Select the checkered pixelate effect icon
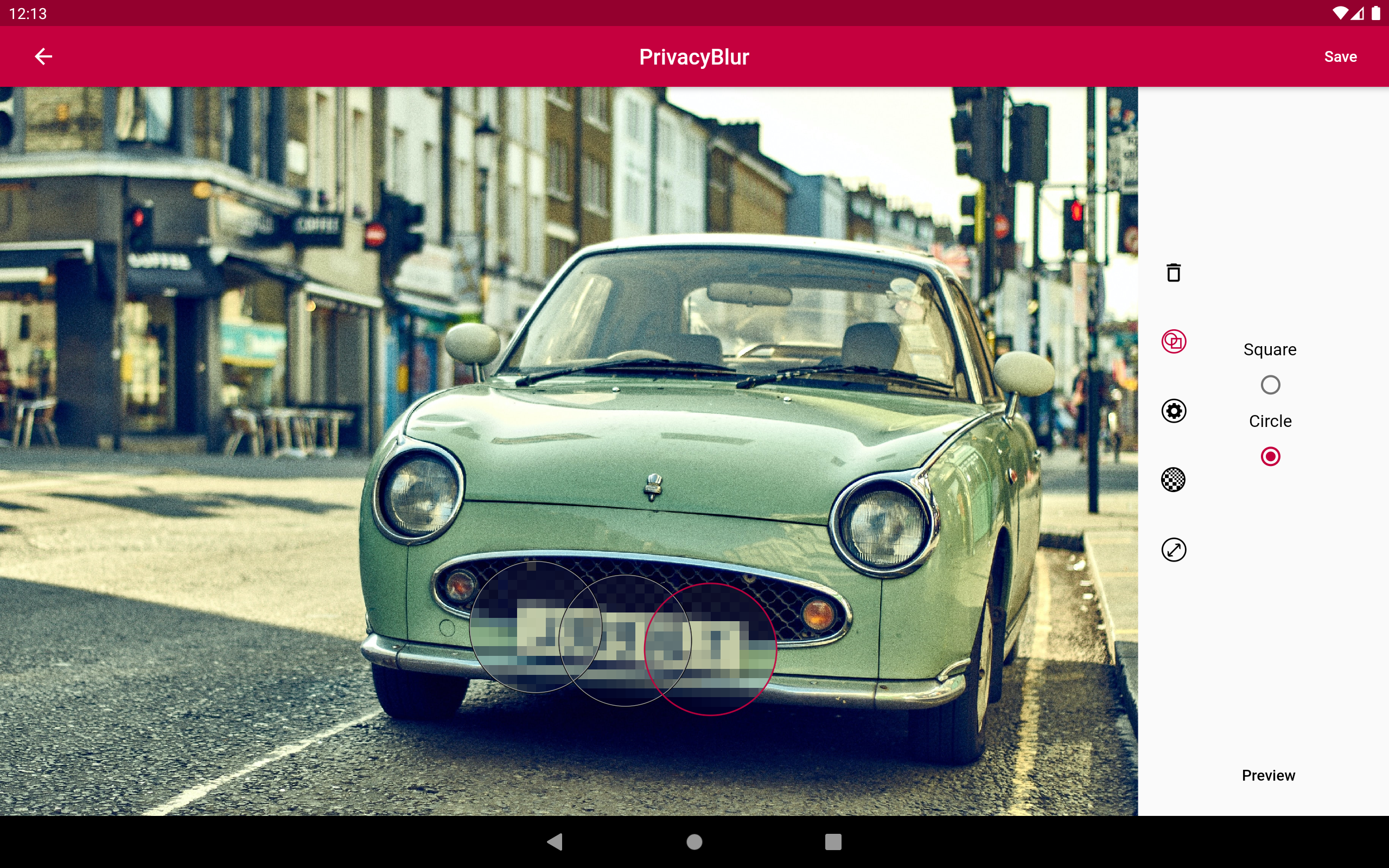Image resolution: width=1389 pixels, height=868 pixels. (1174, 480)
